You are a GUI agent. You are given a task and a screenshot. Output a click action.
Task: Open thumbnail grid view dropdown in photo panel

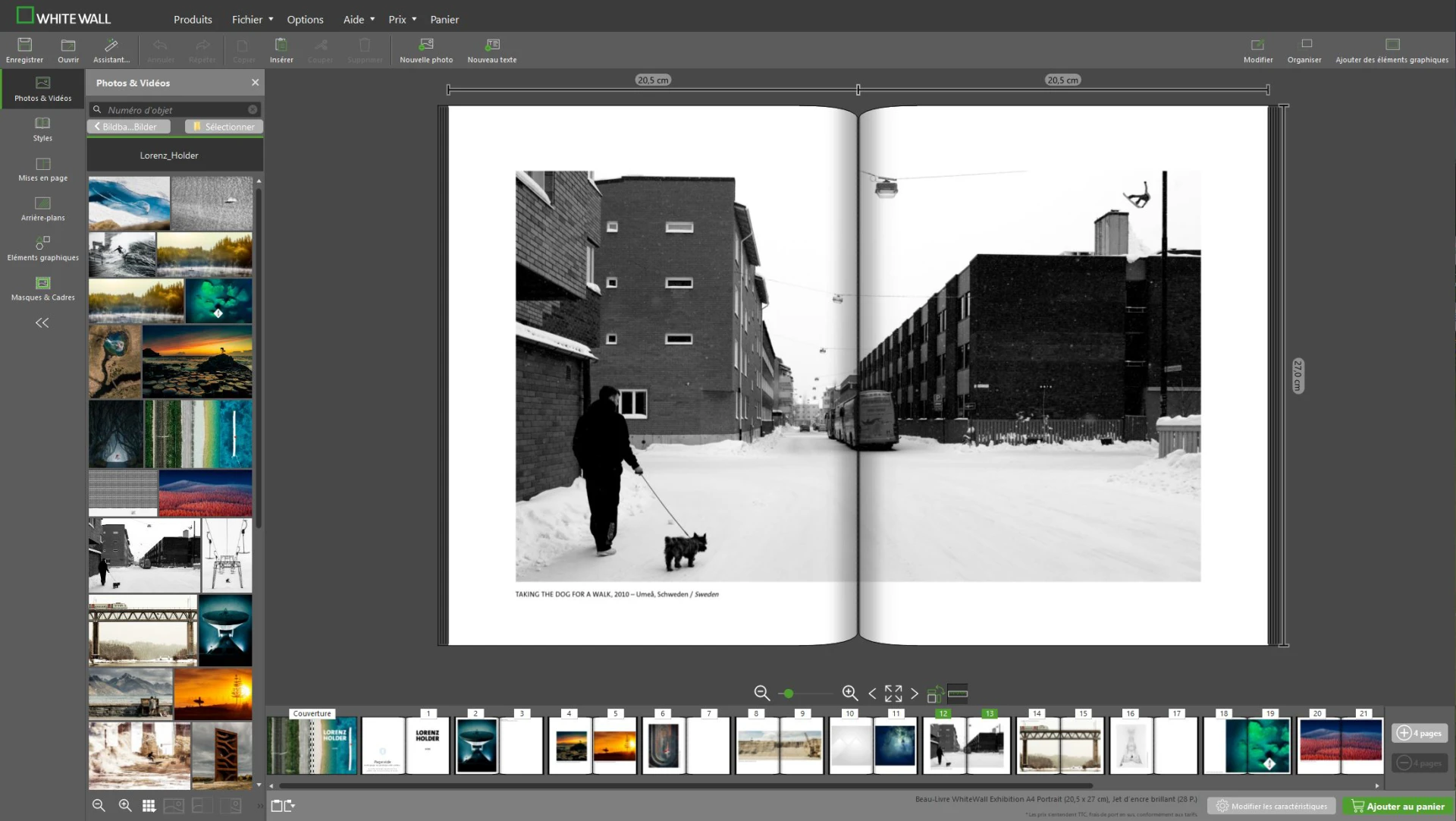[x=149, y=806]
